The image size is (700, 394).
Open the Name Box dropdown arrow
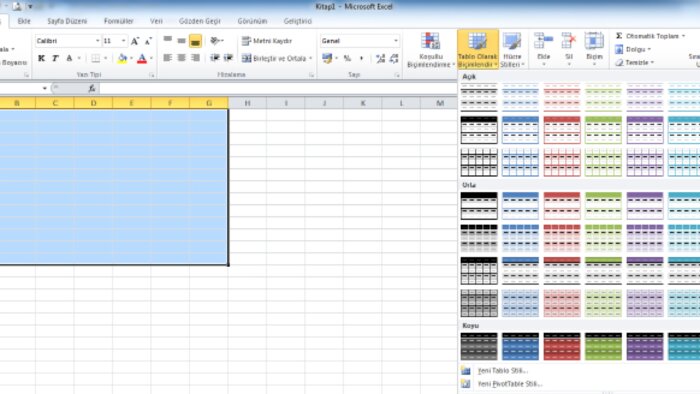click(x=45, y=88)
